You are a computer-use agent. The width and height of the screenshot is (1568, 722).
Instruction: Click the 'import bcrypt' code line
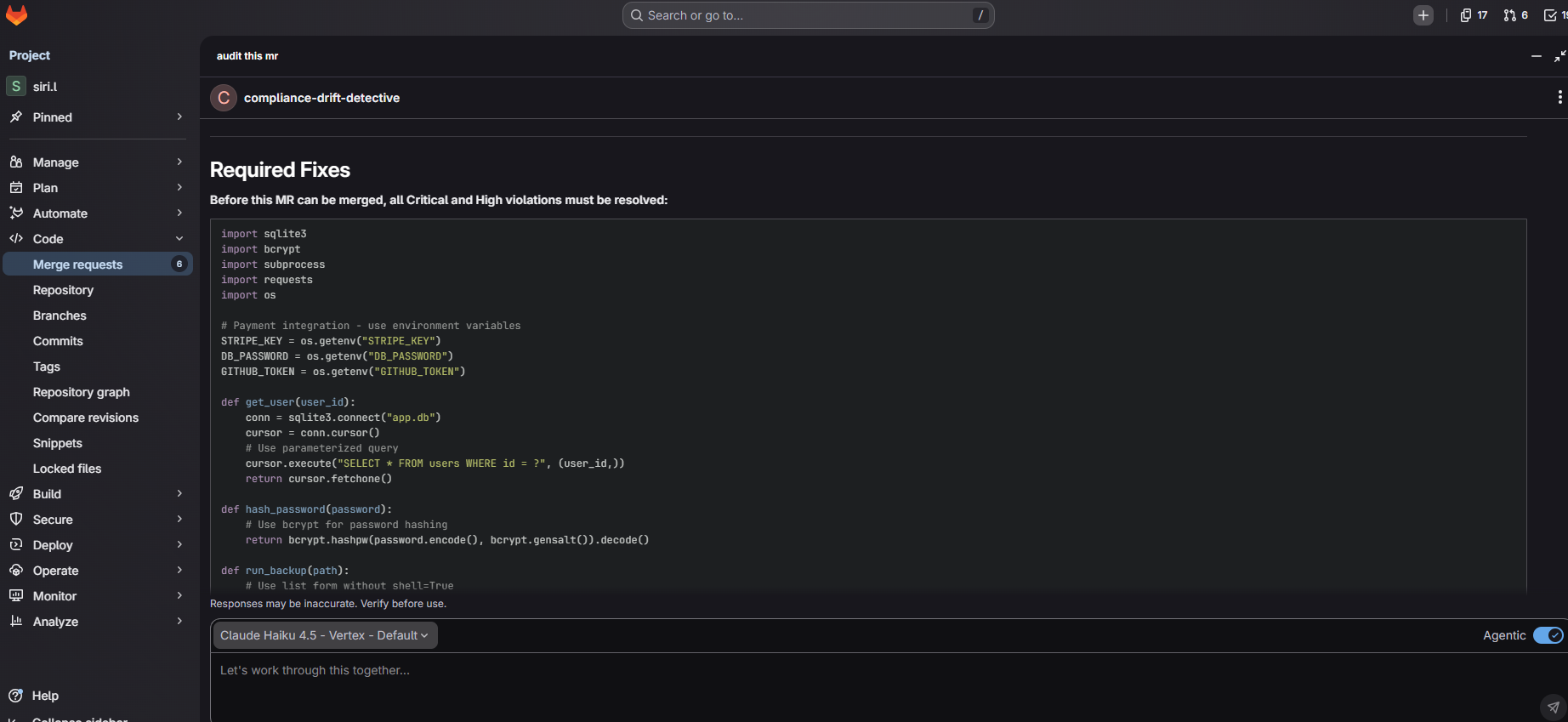tap(261, 249)
